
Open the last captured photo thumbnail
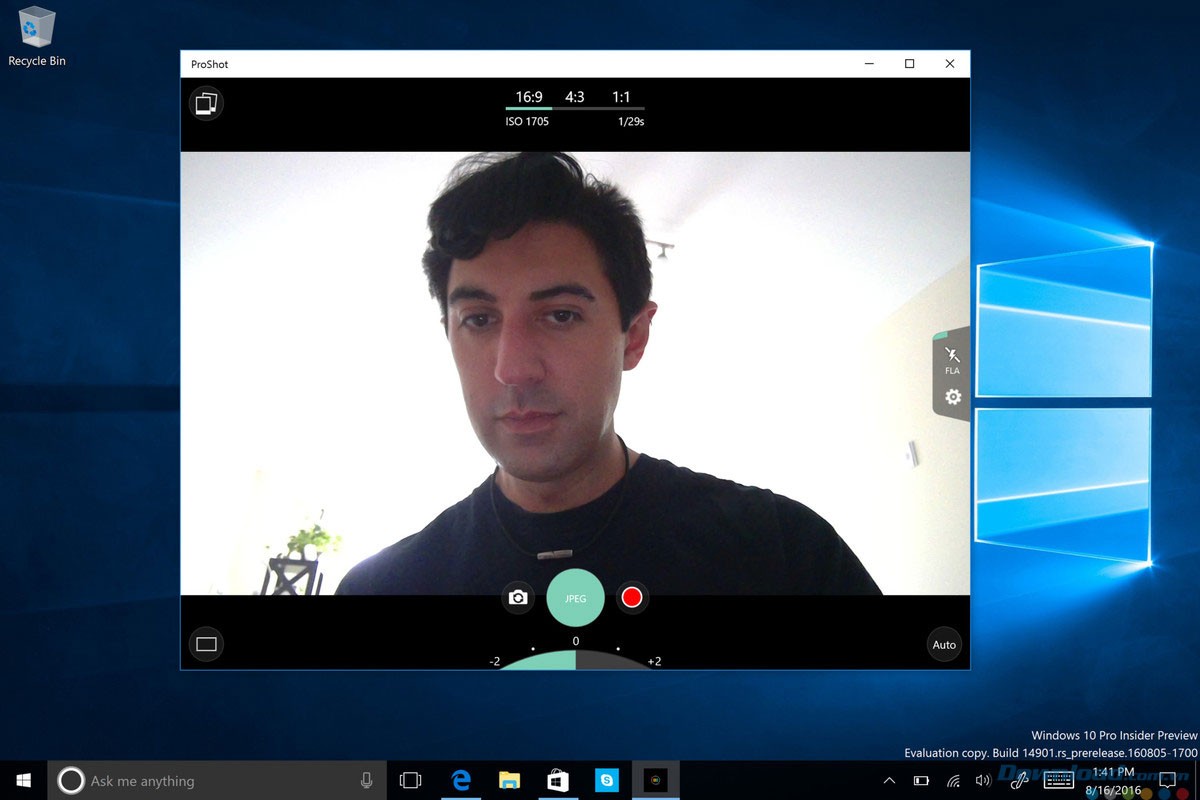[206, 103]
